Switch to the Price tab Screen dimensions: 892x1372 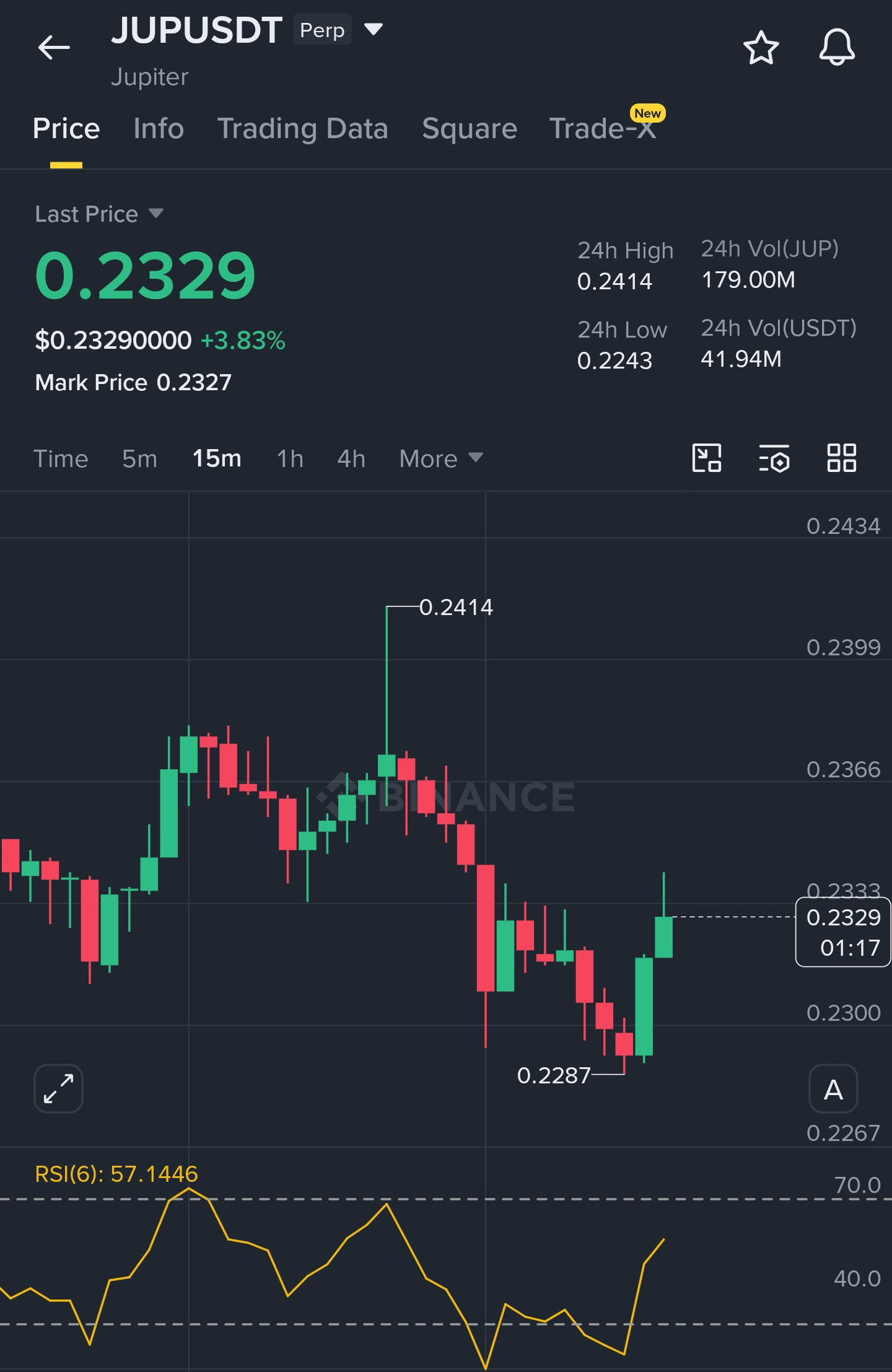coord(66,129)
